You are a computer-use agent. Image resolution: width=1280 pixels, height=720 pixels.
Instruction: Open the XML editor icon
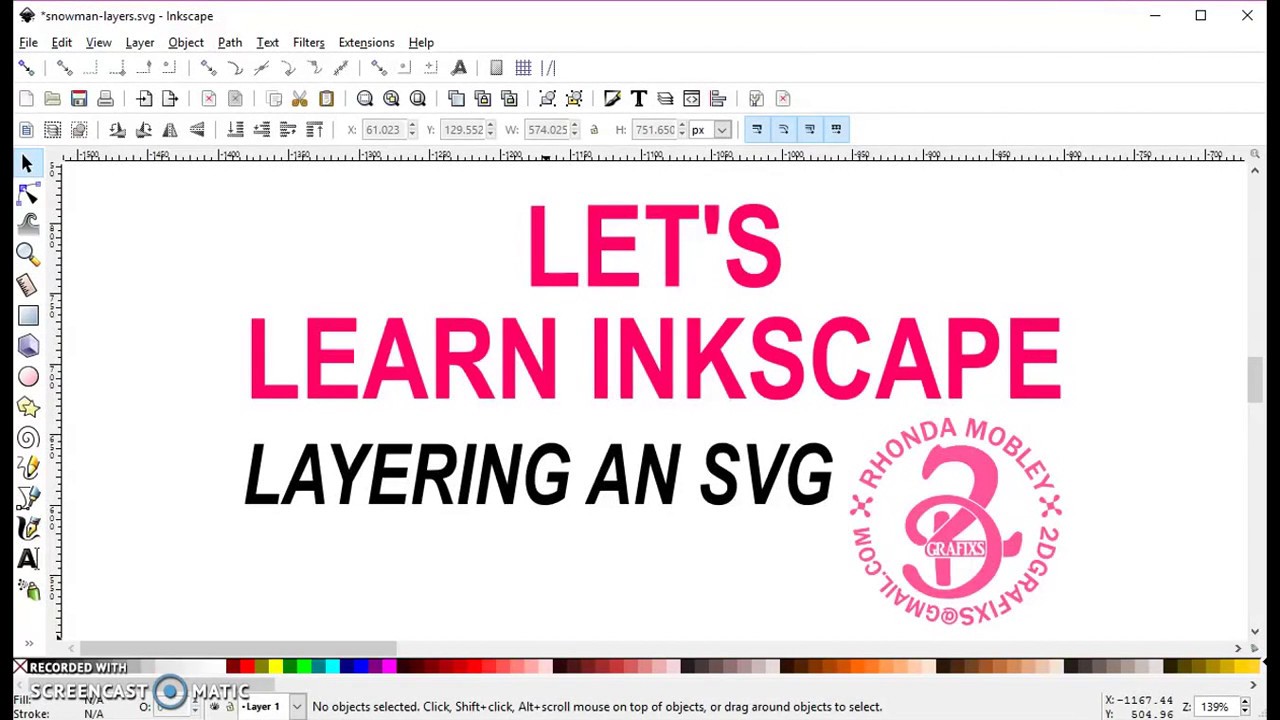click(x=691, y=98)
